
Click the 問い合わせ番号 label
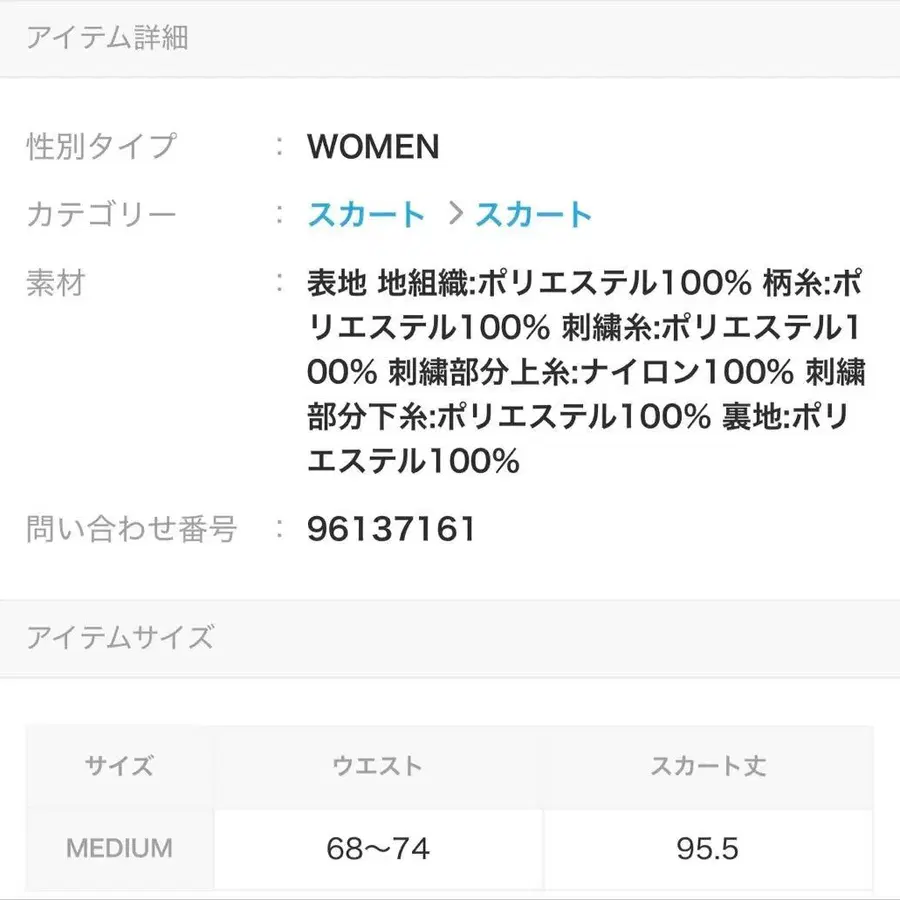pyautogui.click(x=130, y=530)
